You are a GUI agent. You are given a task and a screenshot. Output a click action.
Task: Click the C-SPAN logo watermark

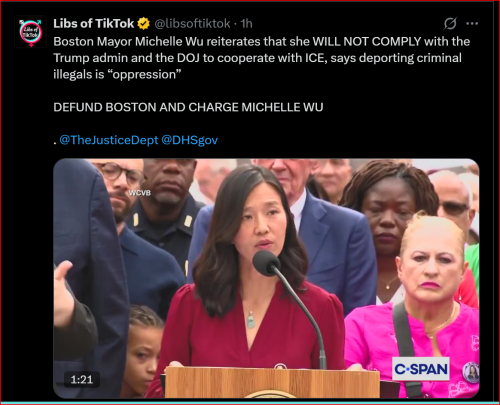click(x=421, y=369)
